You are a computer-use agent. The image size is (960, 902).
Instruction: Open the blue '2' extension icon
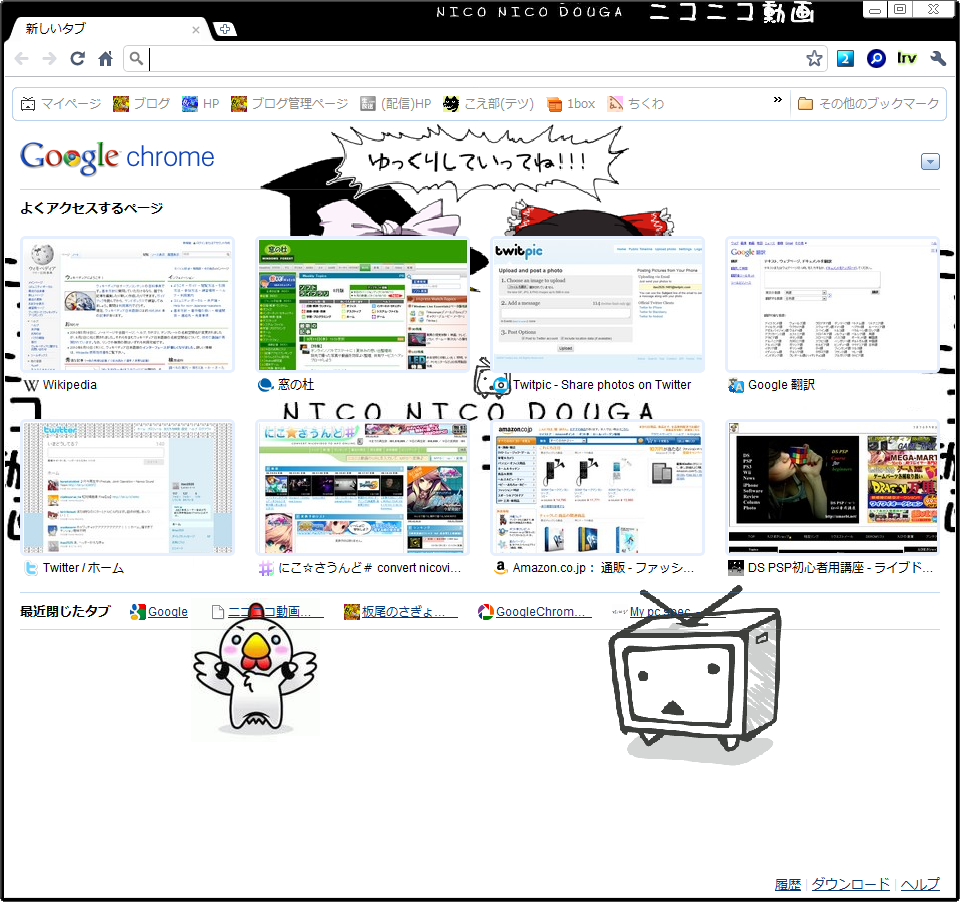point(845,59)
